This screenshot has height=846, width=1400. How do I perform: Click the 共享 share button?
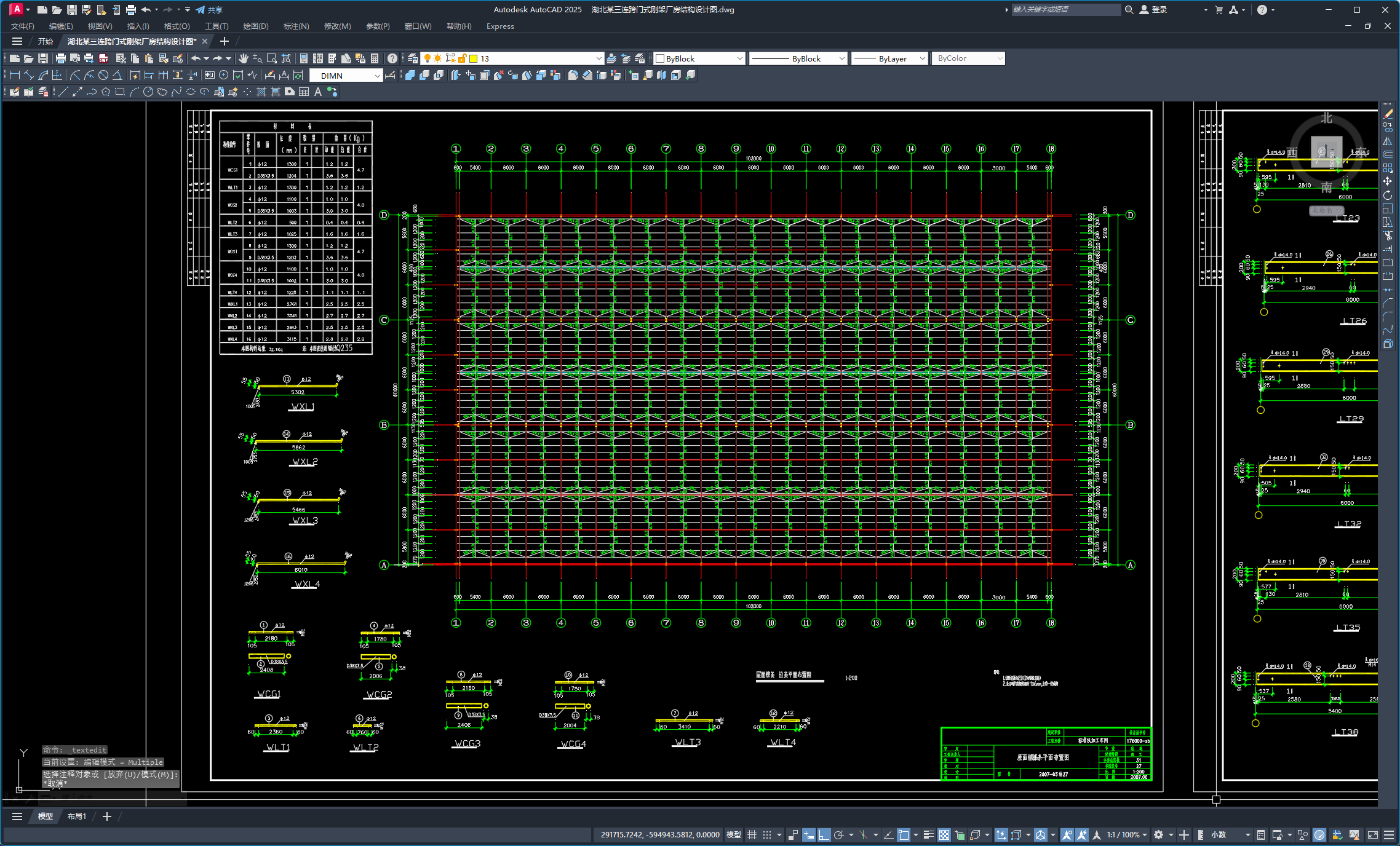tap(210, 10)
